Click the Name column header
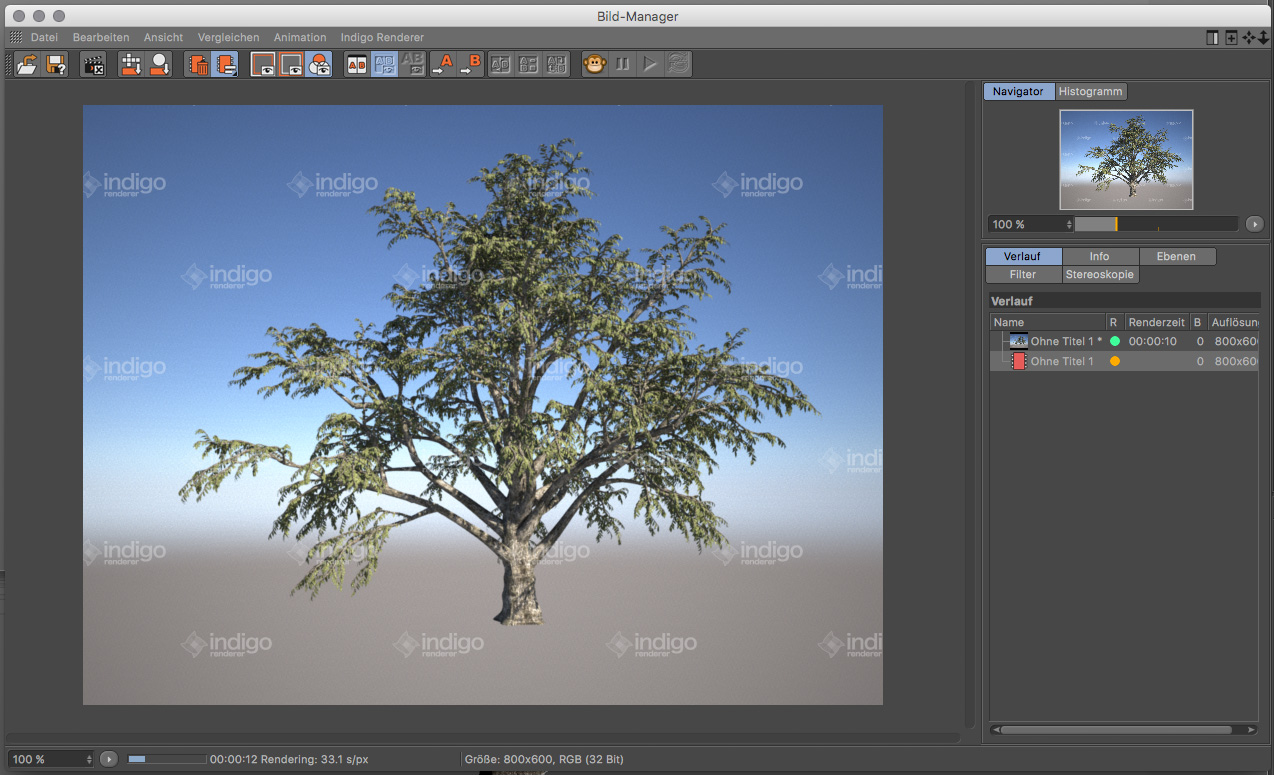This screenshot has height=775, width=1274. click(1048, 322)
